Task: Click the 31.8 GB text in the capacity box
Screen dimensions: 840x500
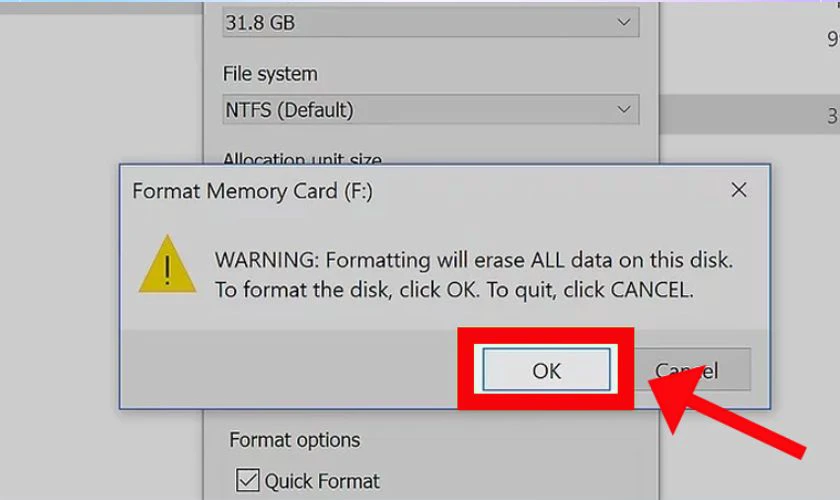Action: pyautogui.click(x=260, y=23)
